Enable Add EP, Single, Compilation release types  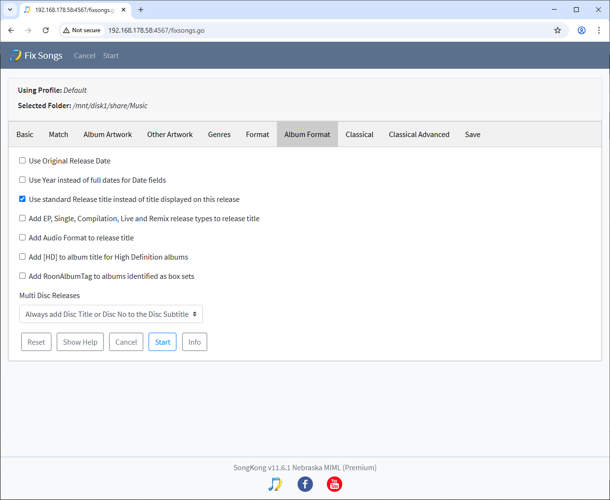coord(23,218)
